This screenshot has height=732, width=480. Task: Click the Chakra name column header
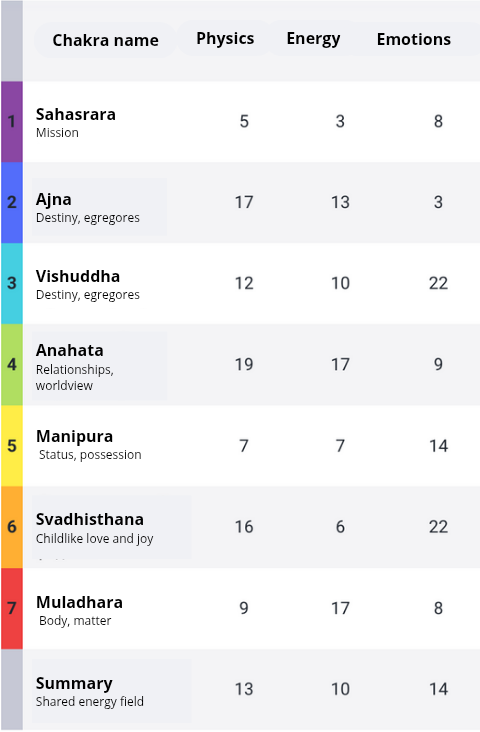[x=106, y=40]
